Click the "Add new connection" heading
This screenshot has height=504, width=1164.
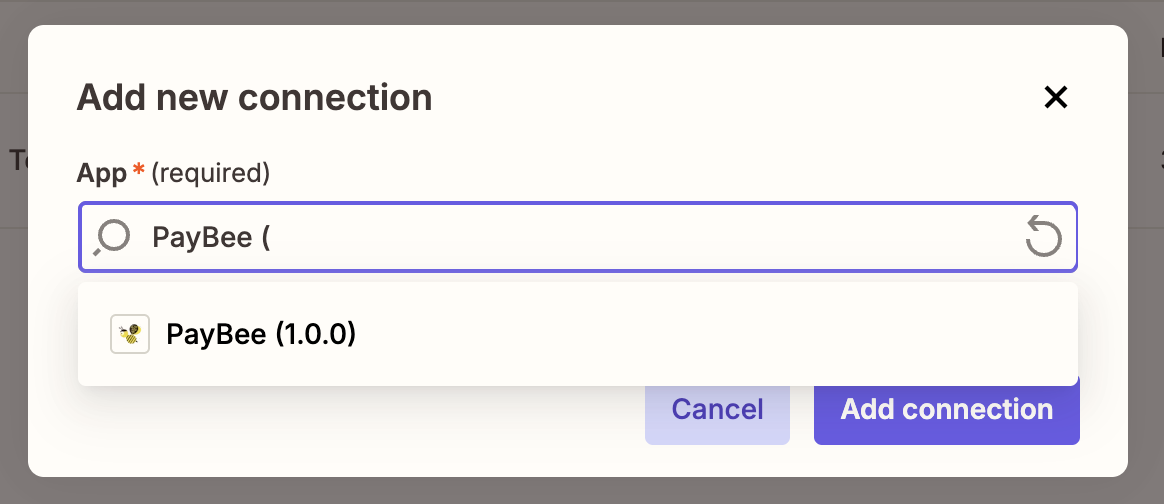coord(254,98)
